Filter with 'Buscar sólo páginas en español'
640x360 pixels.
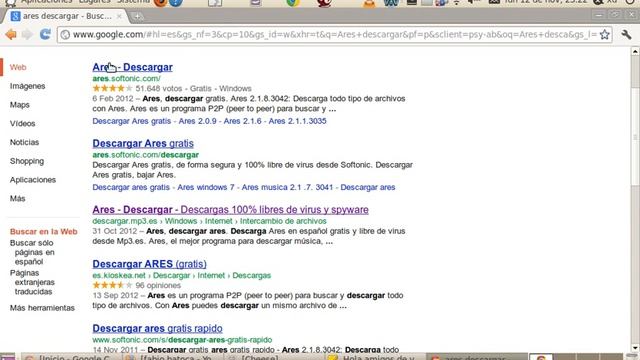click(32, 252)
